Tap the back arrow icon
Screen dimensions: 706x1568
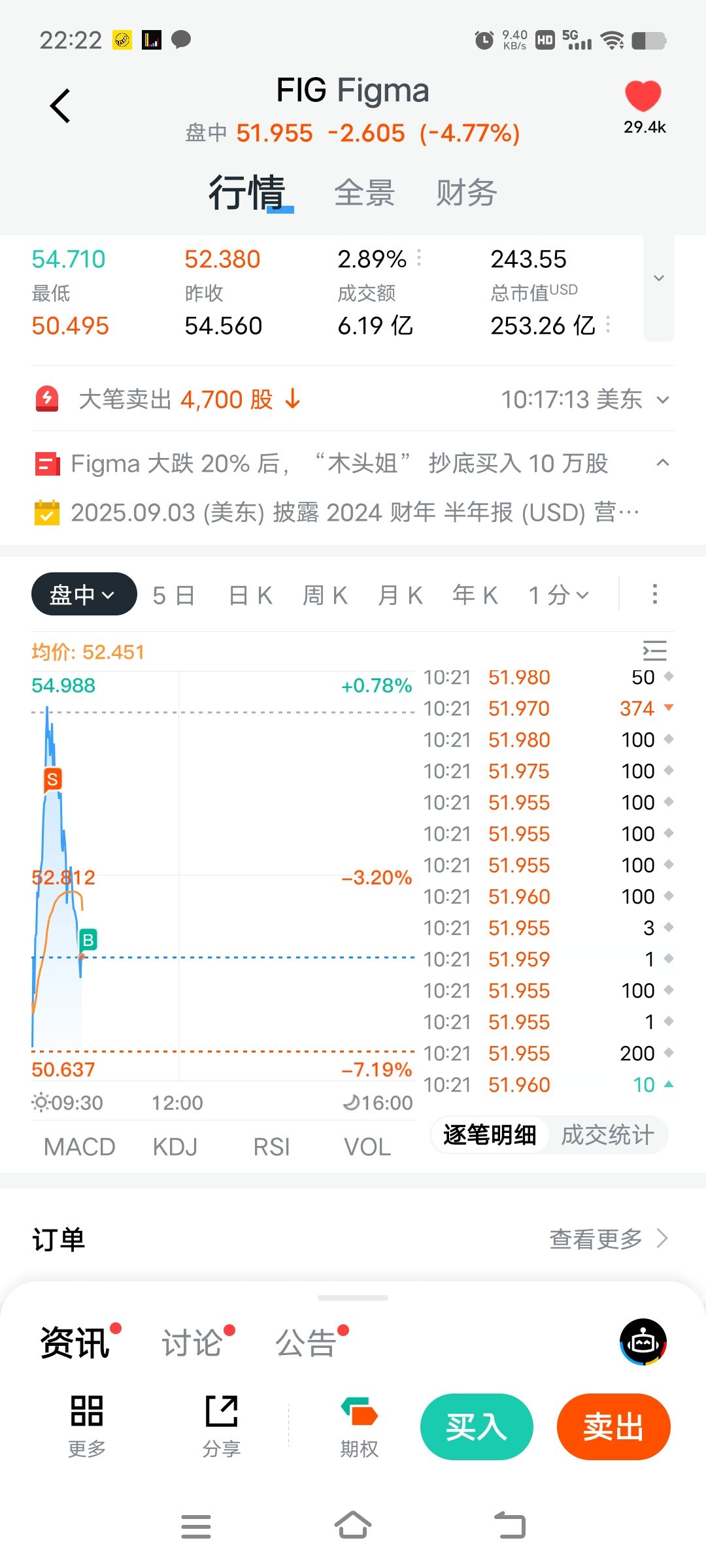[x=60, y=106]
